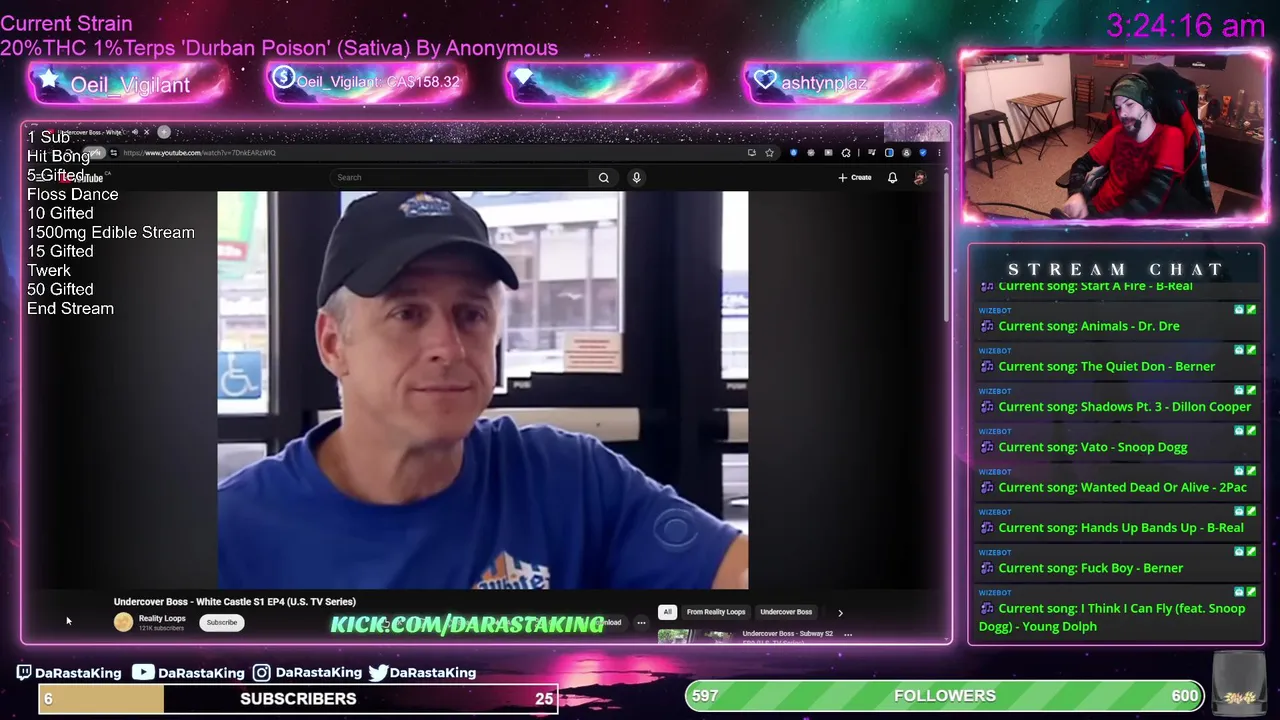Viewport: 1280px width, 720px height.
Task: Click chat line 'Hands Up Bands Up - B-Real'
Action: point(1121,528)
